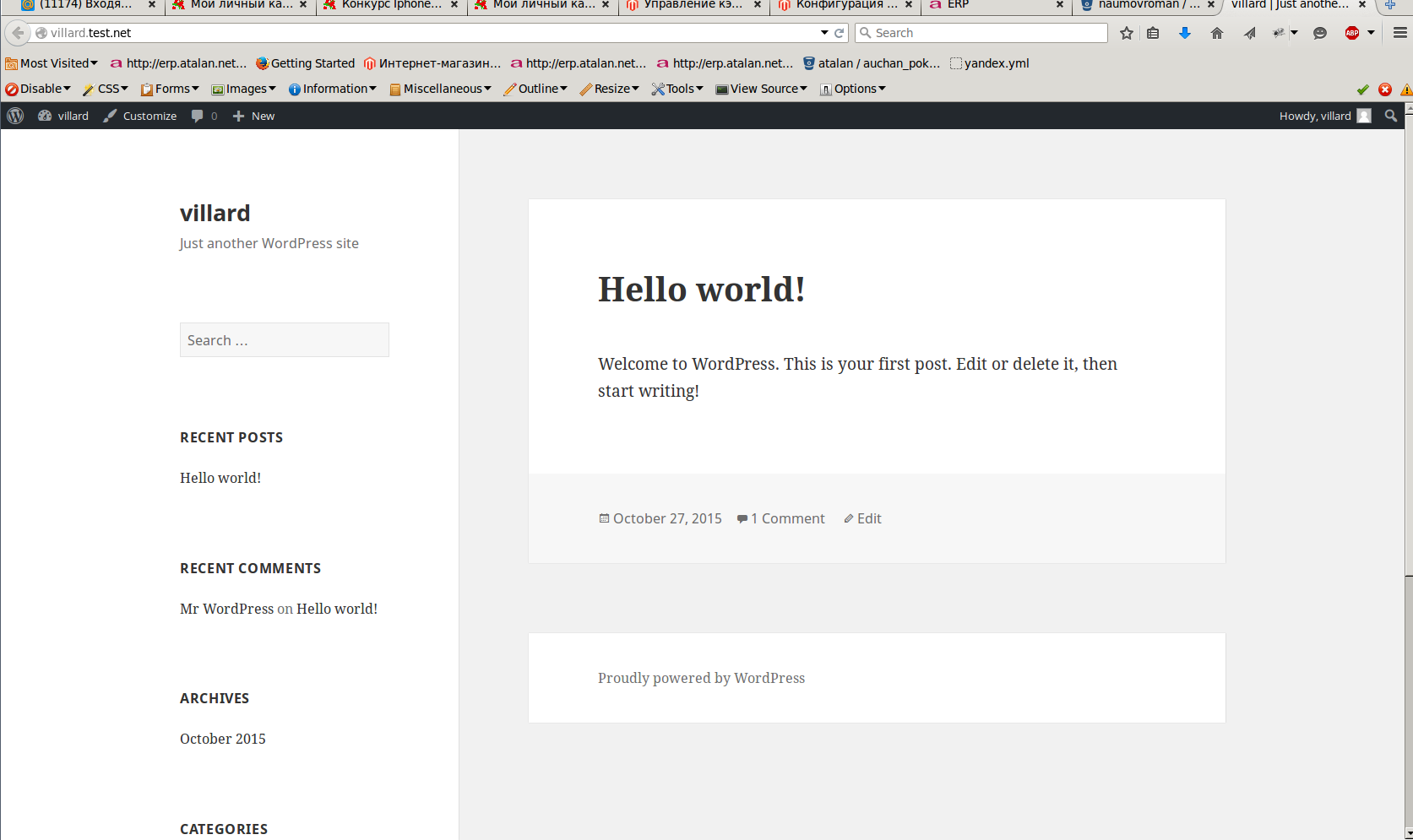Expand the CSS developer menu
This screenshot has width=1413, height=840.
[x=106, y=89]
